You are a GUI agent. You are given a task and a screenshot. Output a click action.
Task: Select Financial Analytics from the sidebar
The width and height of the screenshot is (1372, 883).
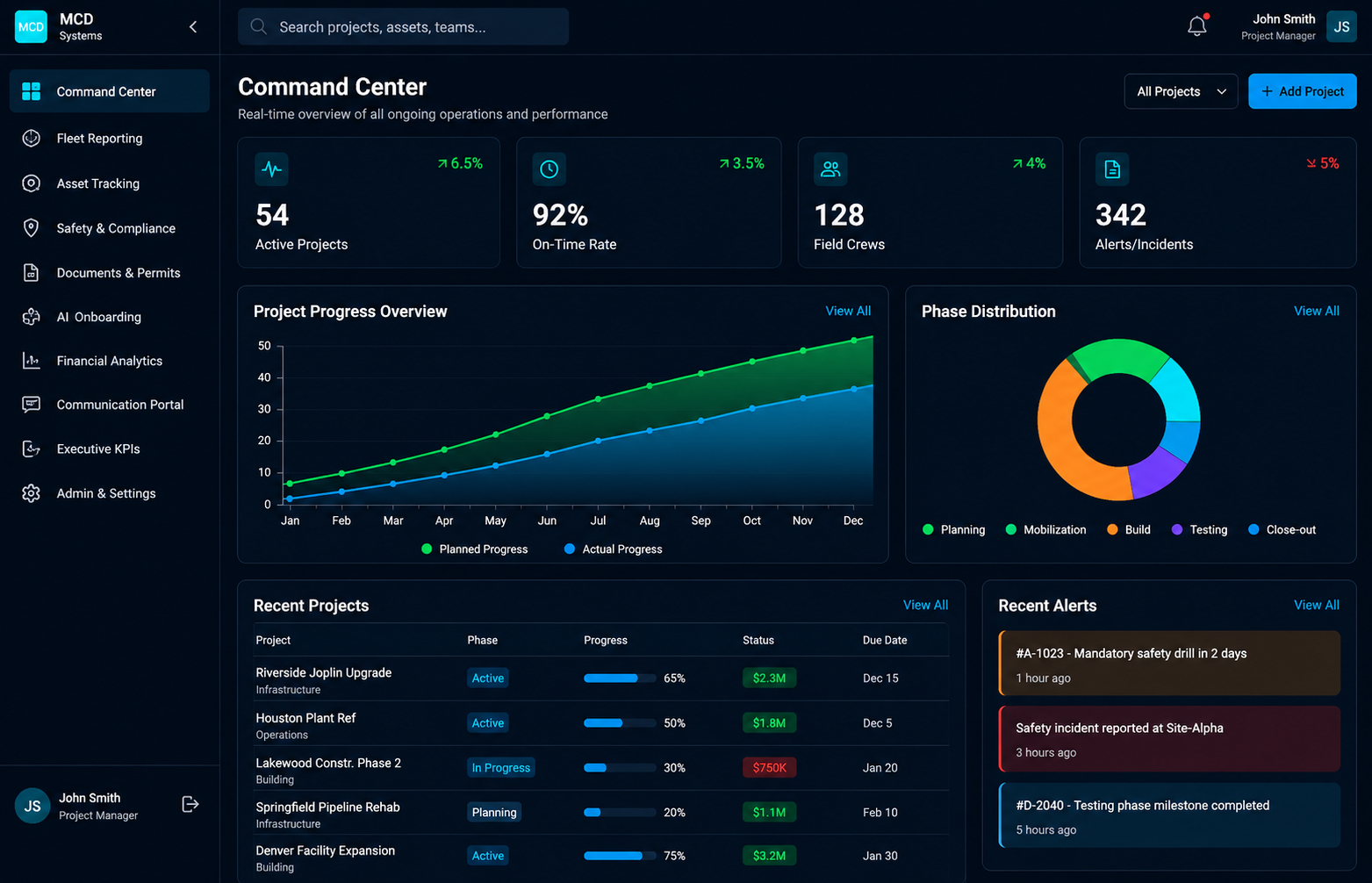110,361
